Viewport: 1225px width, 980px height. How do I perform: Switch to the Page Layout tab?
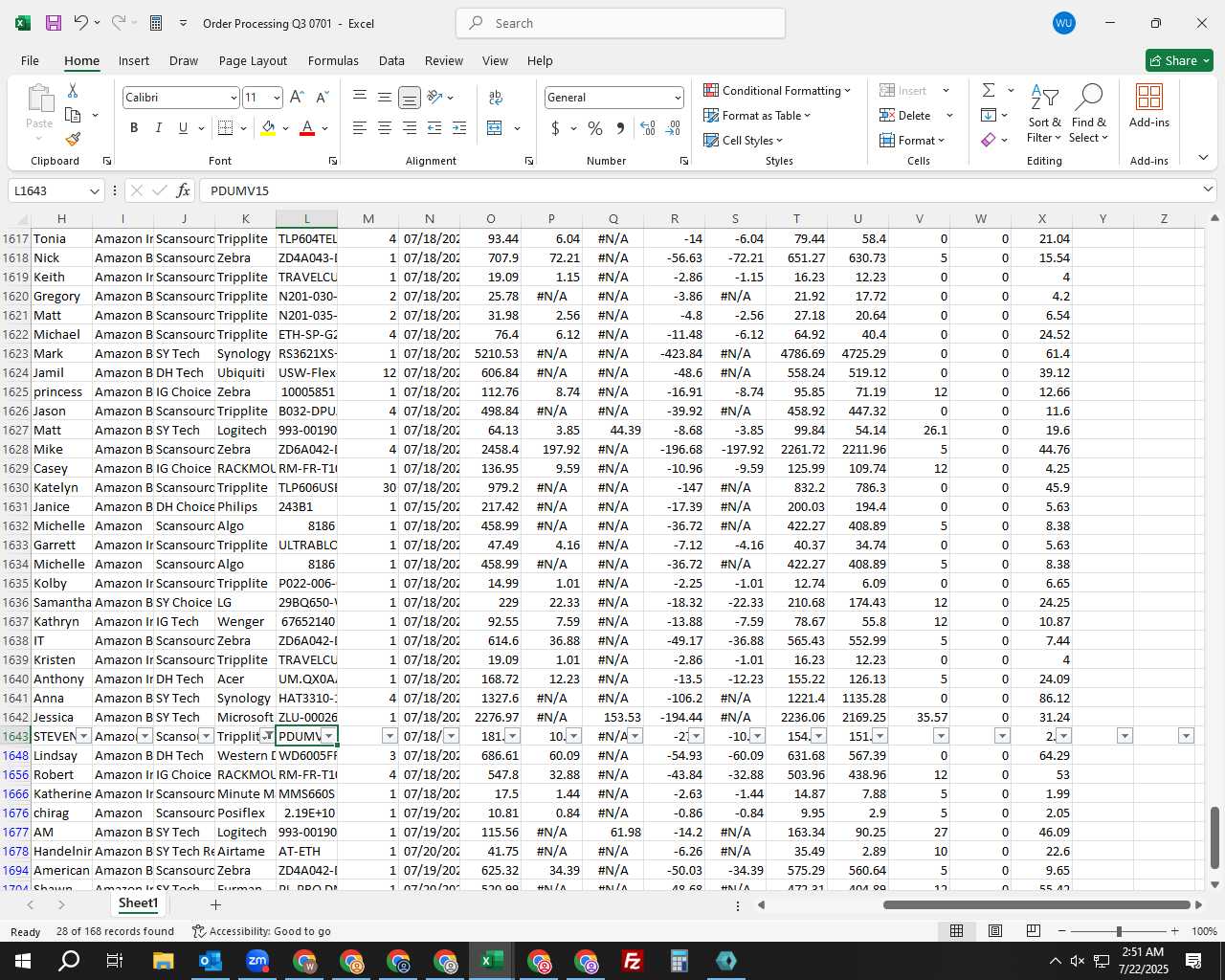253,60
